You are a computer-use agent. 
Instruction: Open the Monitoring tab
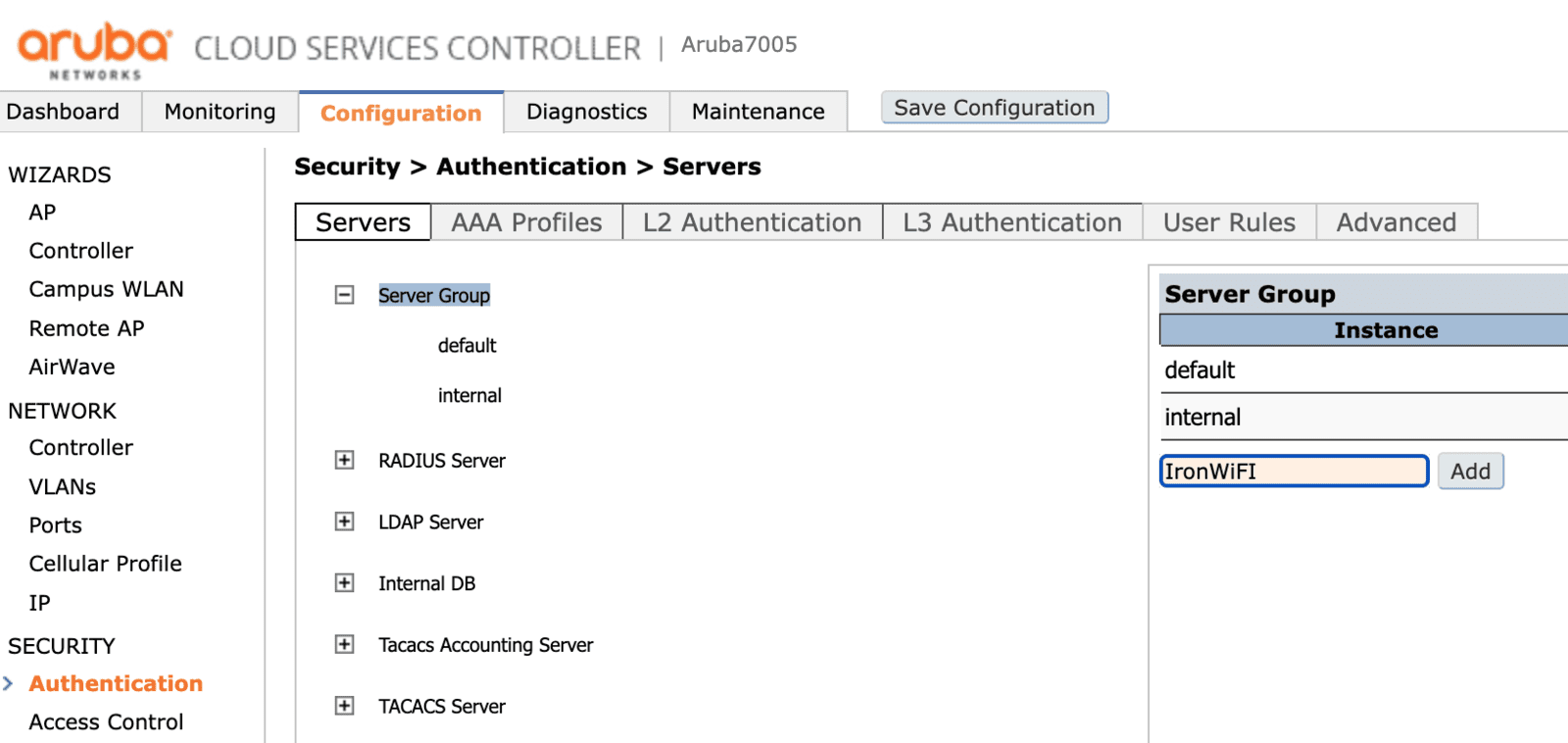[220, 112]
